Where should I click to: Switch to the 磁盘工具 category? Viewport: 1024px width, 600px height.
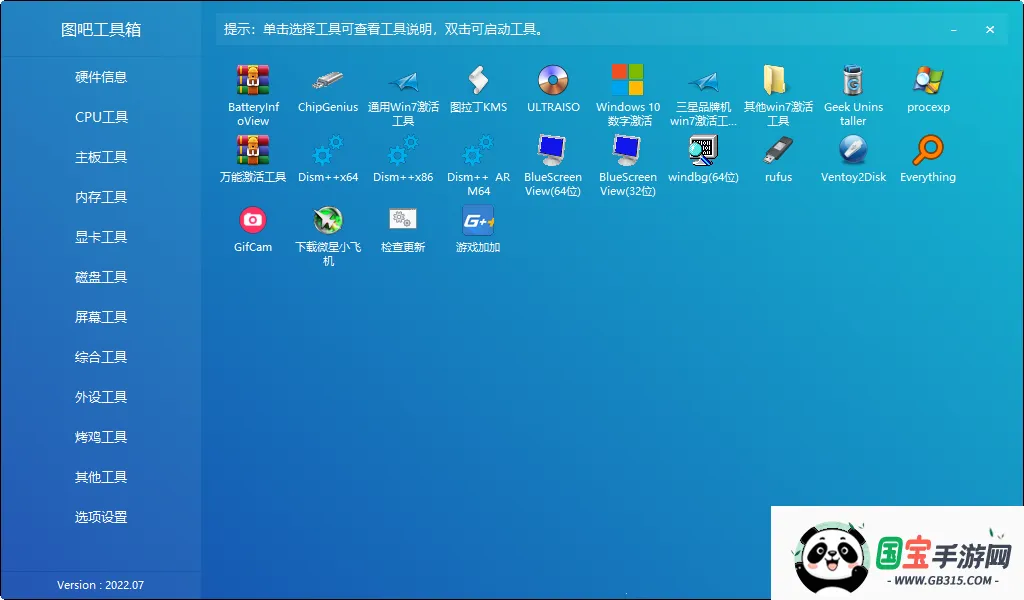100,277
